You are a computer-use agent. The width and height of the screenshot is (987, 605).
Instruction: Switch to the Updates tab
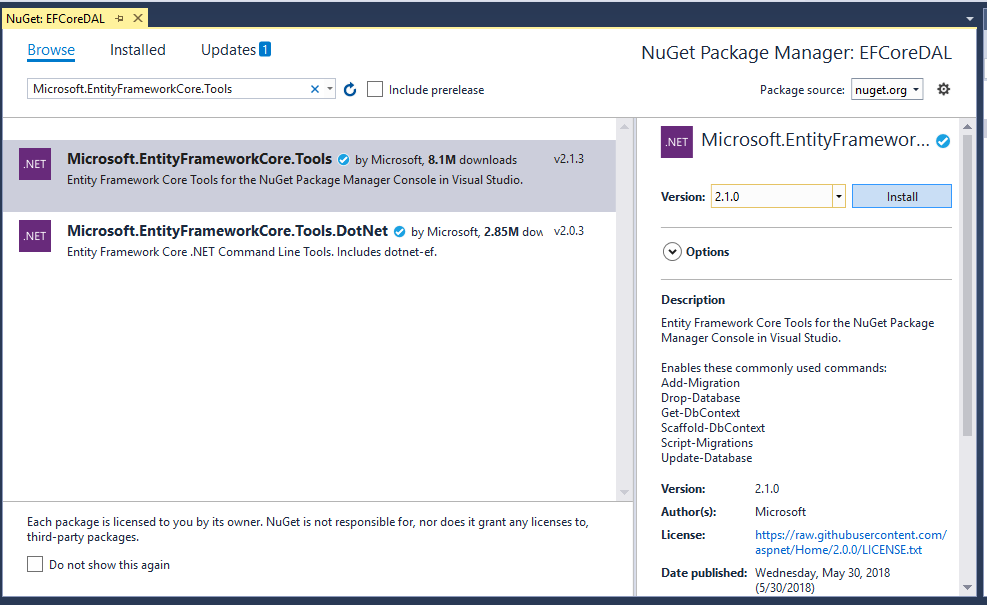click(228, 50)
